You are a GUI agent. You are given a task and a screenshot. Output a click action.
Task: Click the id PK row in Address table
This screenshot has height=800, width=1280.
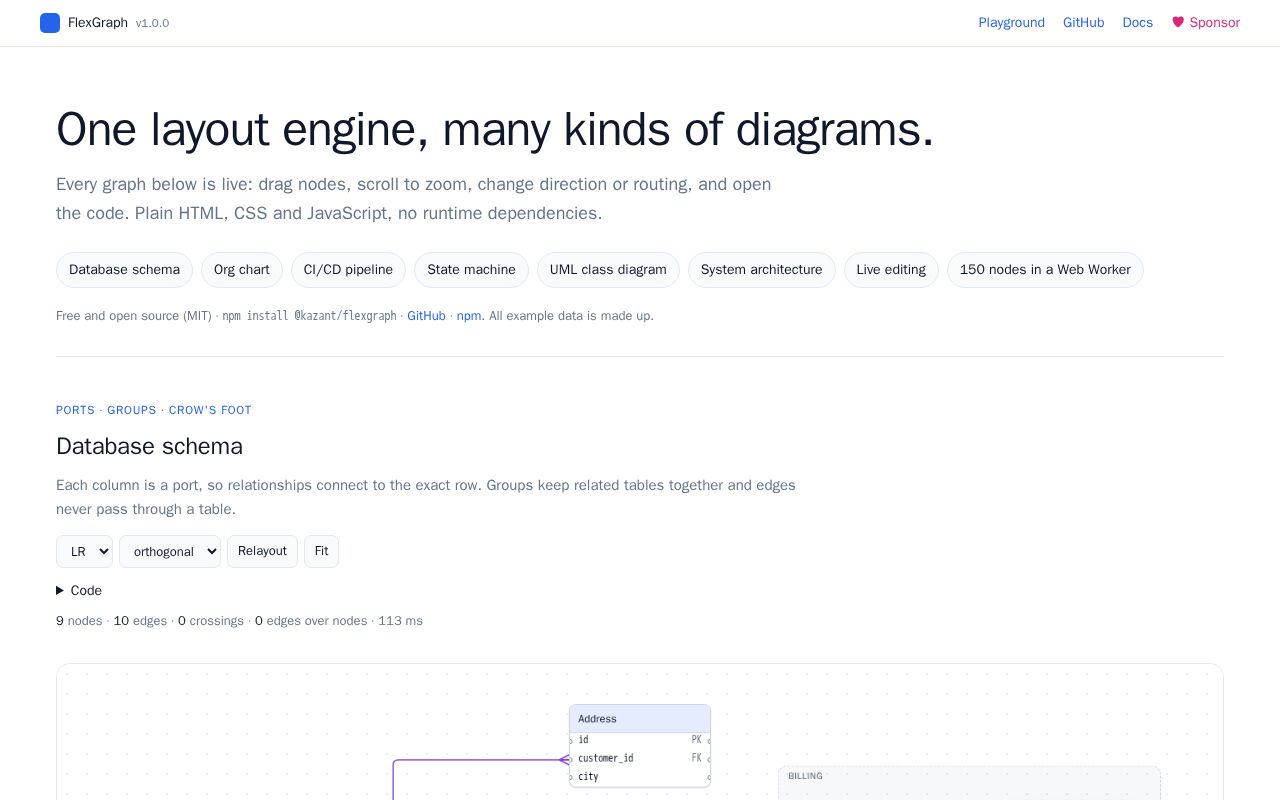(x=640, y=740)
